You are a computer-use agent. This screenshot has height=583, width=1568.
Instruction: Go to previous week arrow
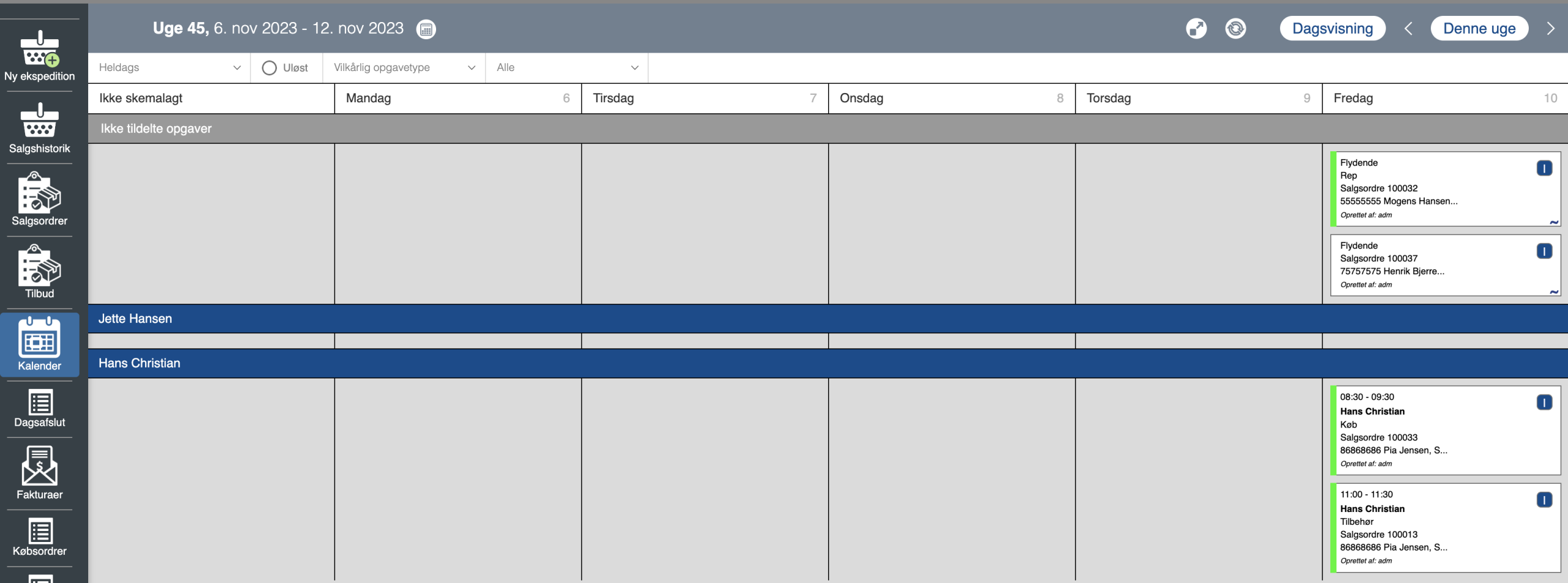click(1408, 29)
